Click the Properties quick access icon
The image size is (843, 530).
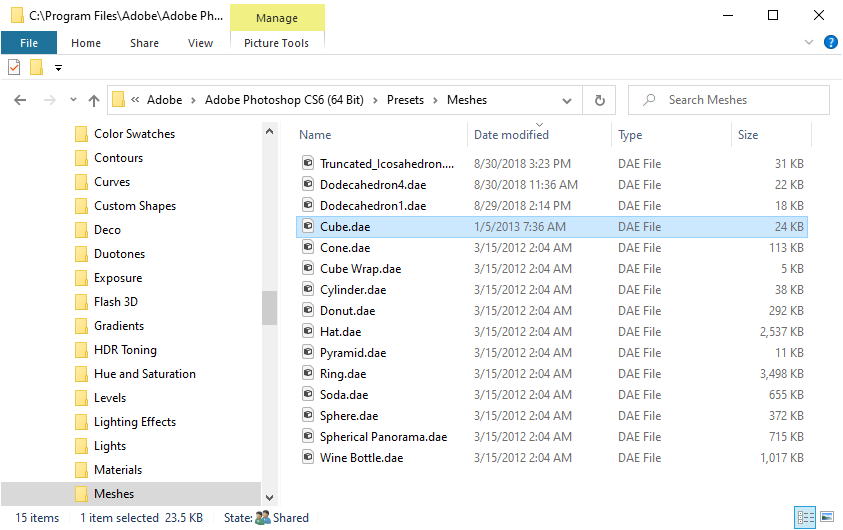[15, 68]
